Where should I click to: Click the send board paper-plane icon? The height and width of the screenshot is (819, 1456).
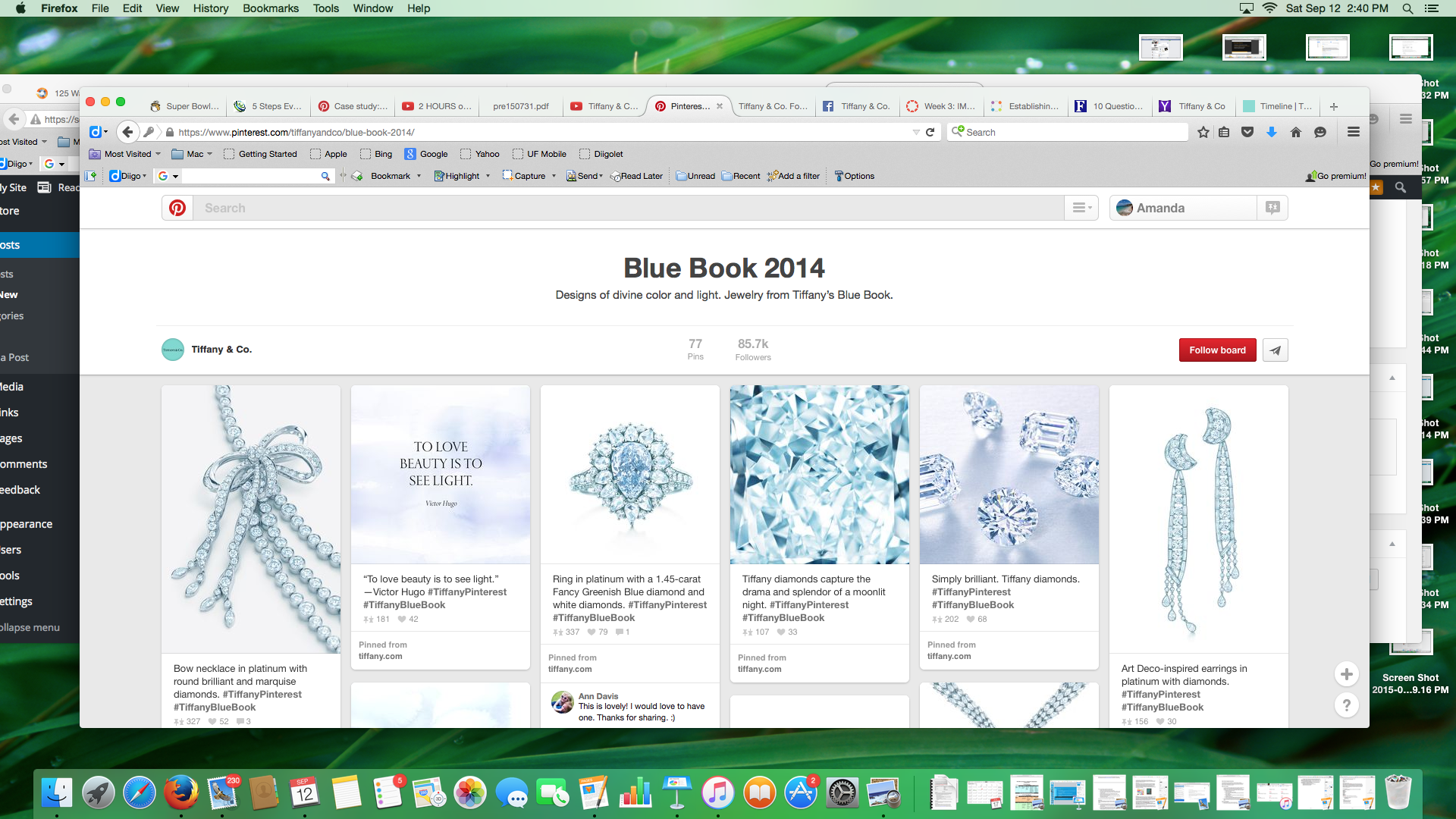(x=1276, y=350)
